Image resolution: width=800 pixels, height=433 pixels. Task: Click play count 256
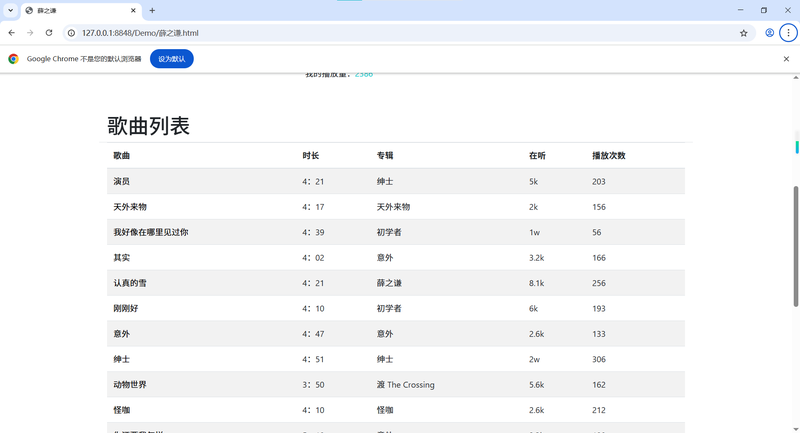pos(599,283)
